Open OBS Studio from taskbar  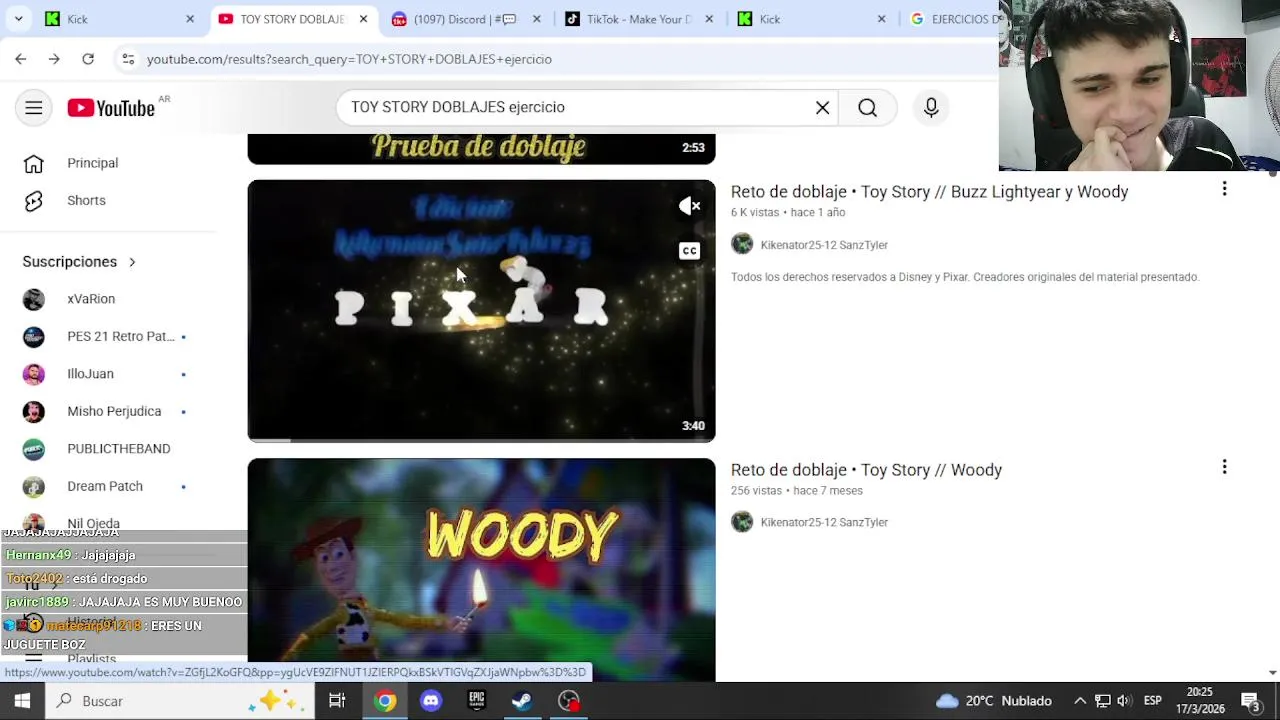(569, 701)
